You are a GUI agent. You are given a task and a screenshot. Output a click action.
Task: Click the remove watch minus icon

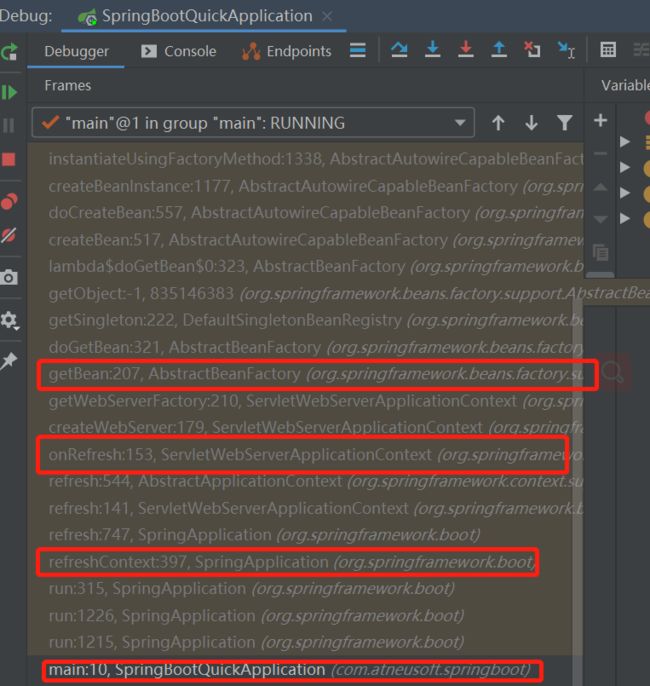601,154
